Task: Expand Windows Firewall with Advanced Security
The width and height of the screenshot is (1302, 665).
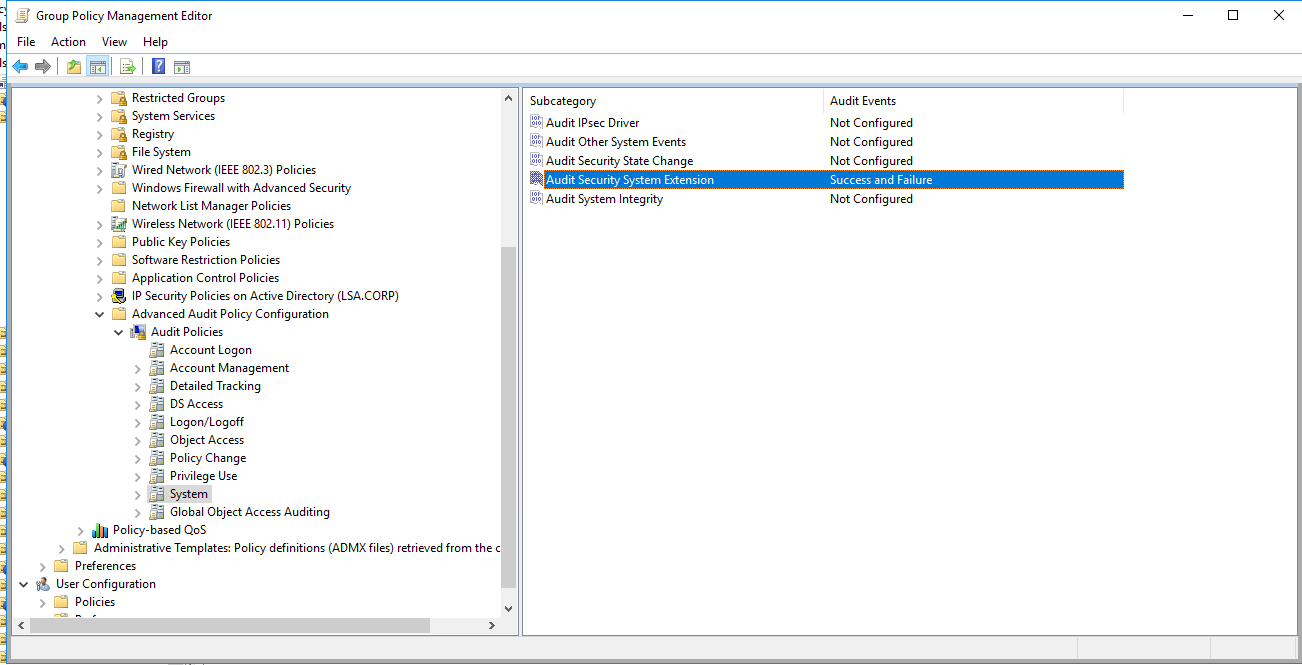Action: click(100, 188)
